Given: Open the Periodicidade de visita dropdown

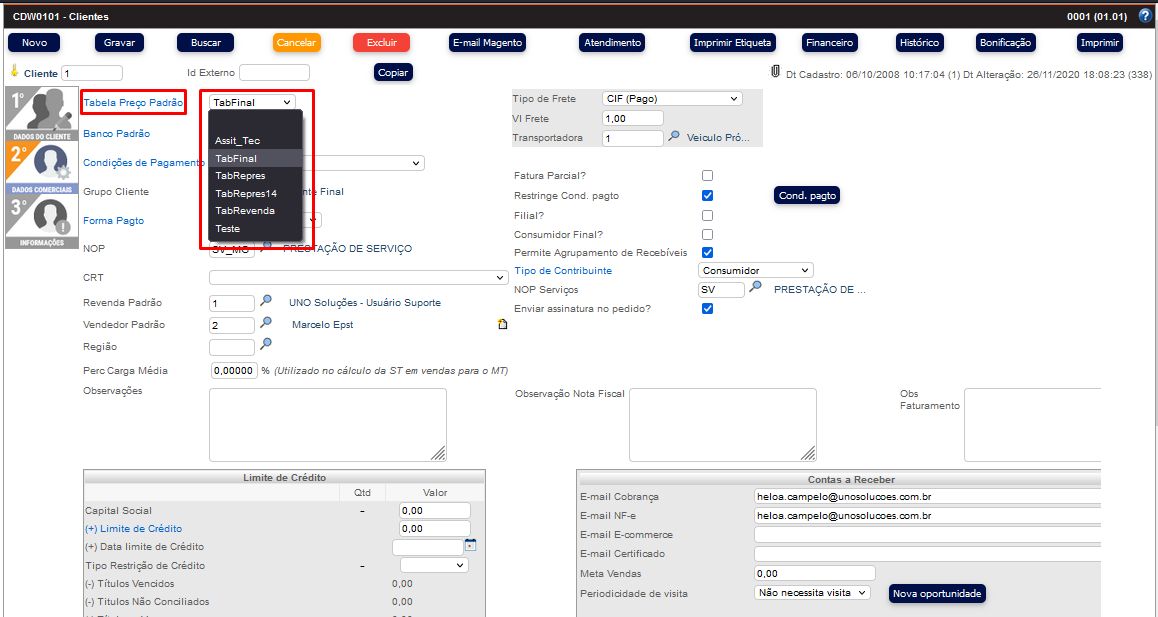Looking at the screenshot, I should point(812,592).
